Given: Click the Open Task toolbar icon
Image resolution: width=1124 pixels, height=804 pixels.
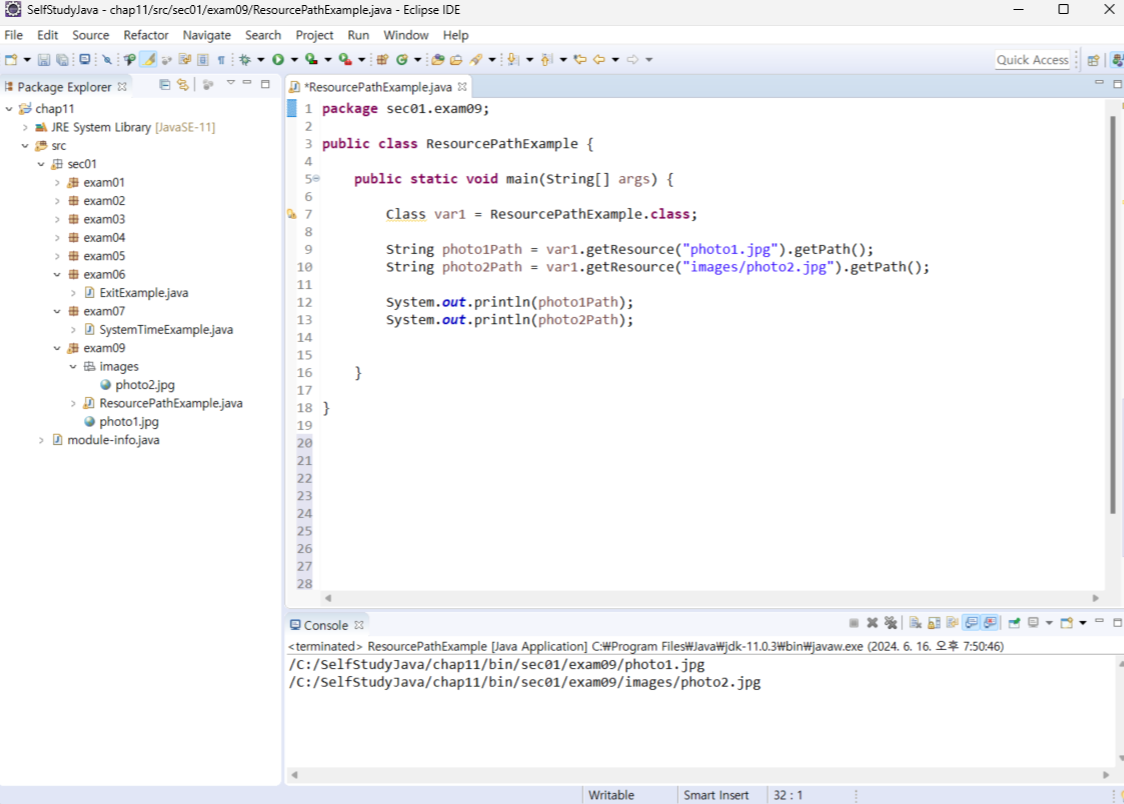Looking at the screenshot, I should 456,59.
